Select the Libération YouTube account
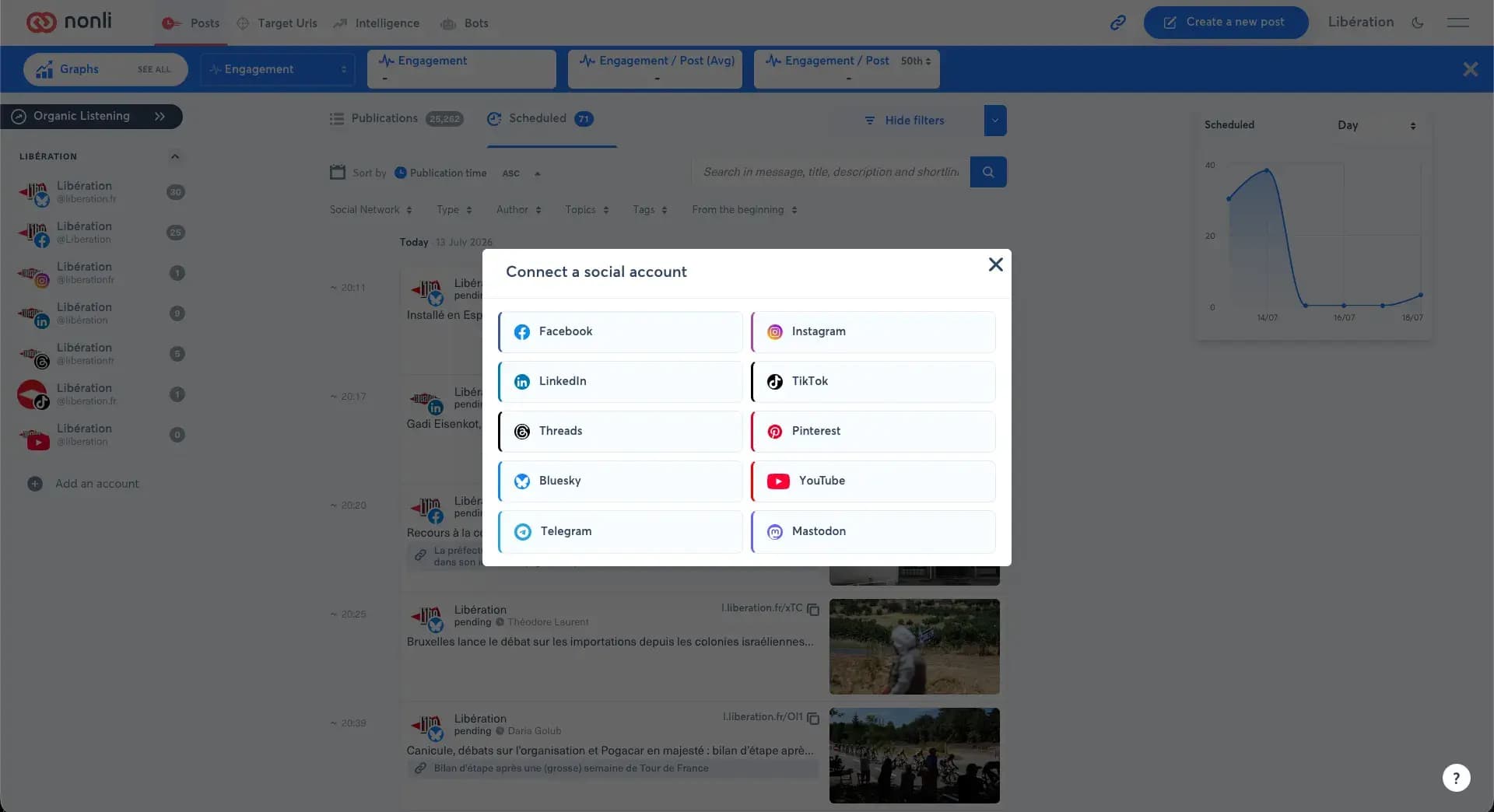The width and height of the screenshot is (1494, 812). click(x=100, y=435)
